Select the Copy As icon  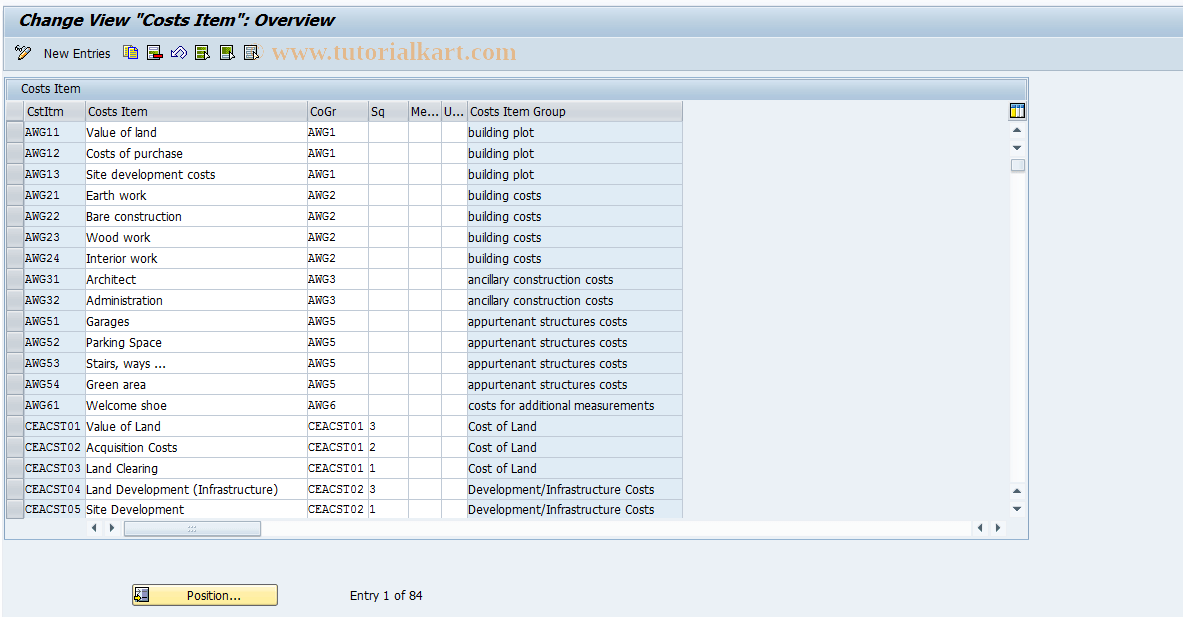[130, 52]
